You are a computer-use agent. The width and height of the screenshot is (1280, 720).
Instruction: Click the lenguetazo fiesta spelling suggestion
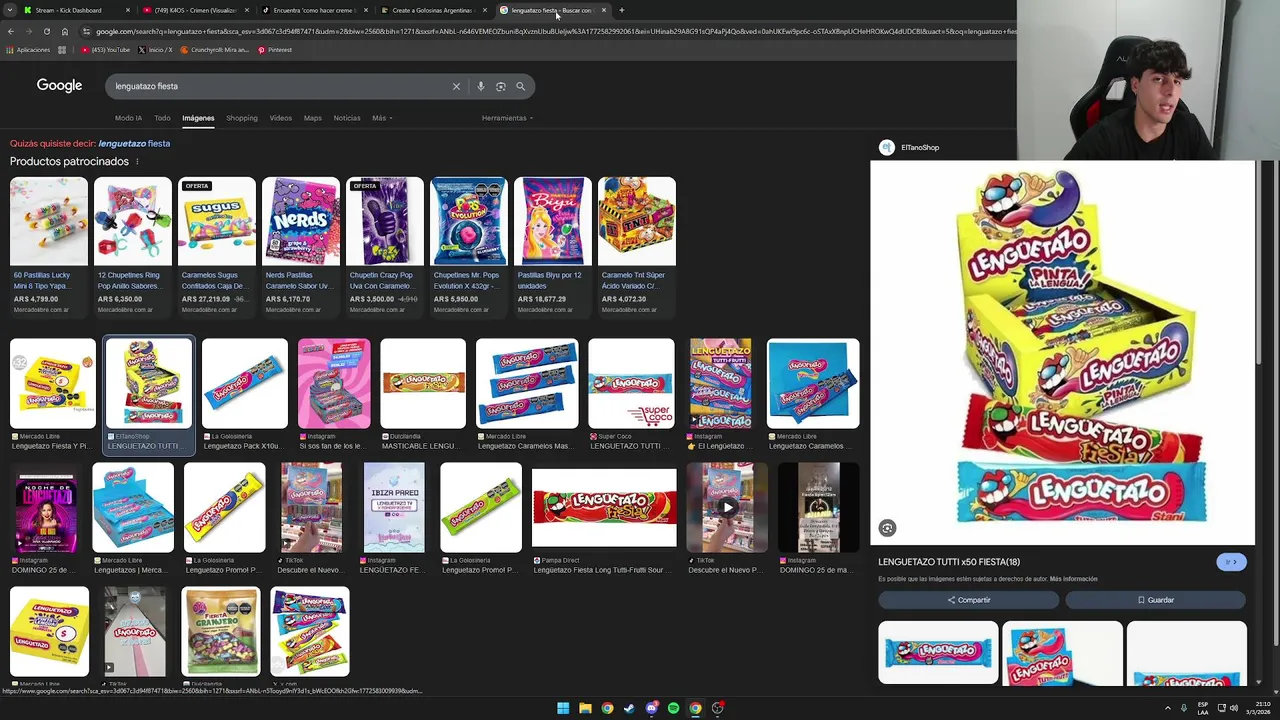[134, 144]
